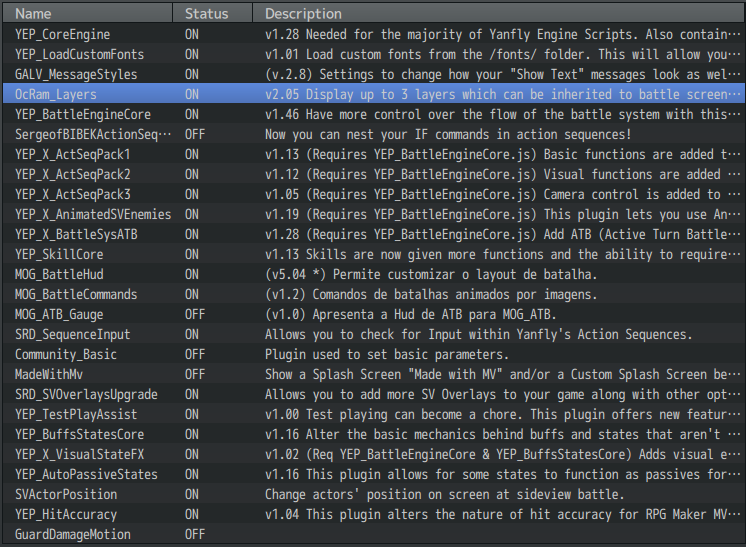Sort by the Name column header
746x547 pixels.
(x=88, y=13)
